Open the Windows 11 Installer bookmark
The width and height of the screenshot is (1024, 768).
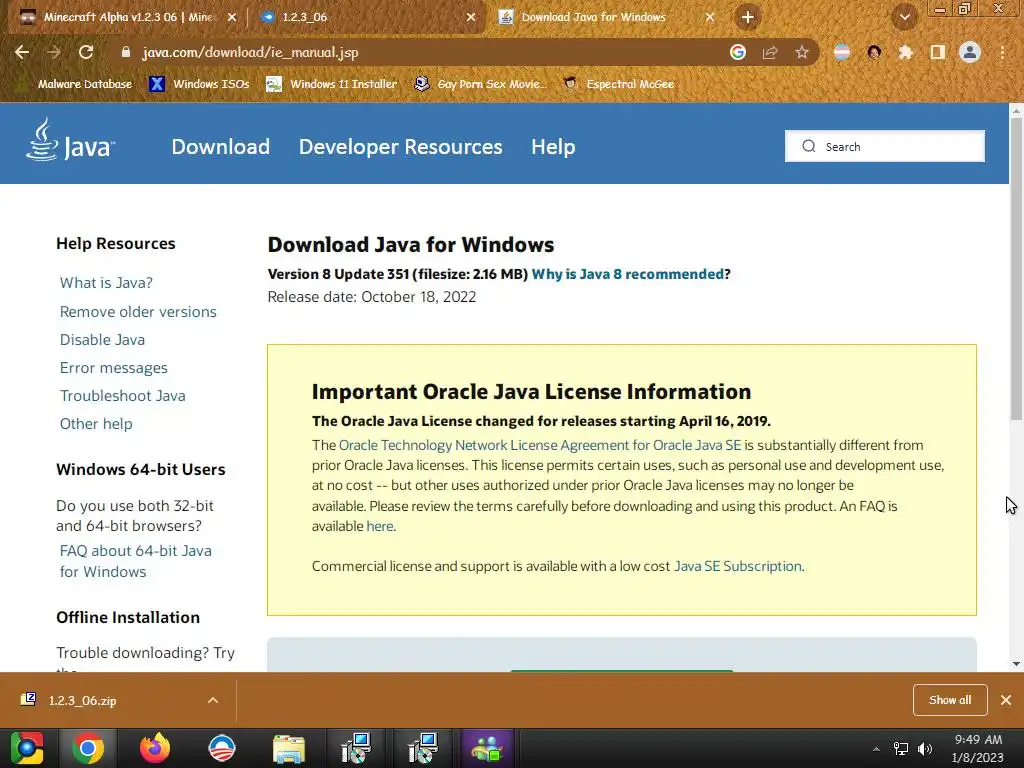coord(332,84)
